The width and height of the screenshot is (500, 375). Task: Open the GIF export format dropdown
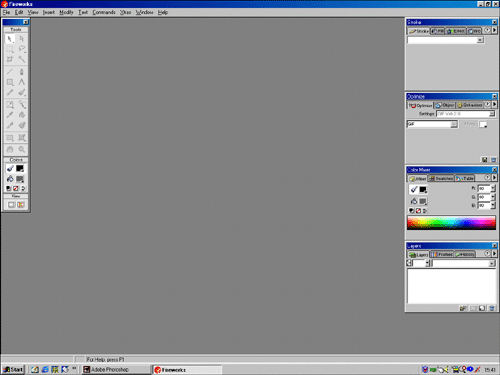point(454,124)
